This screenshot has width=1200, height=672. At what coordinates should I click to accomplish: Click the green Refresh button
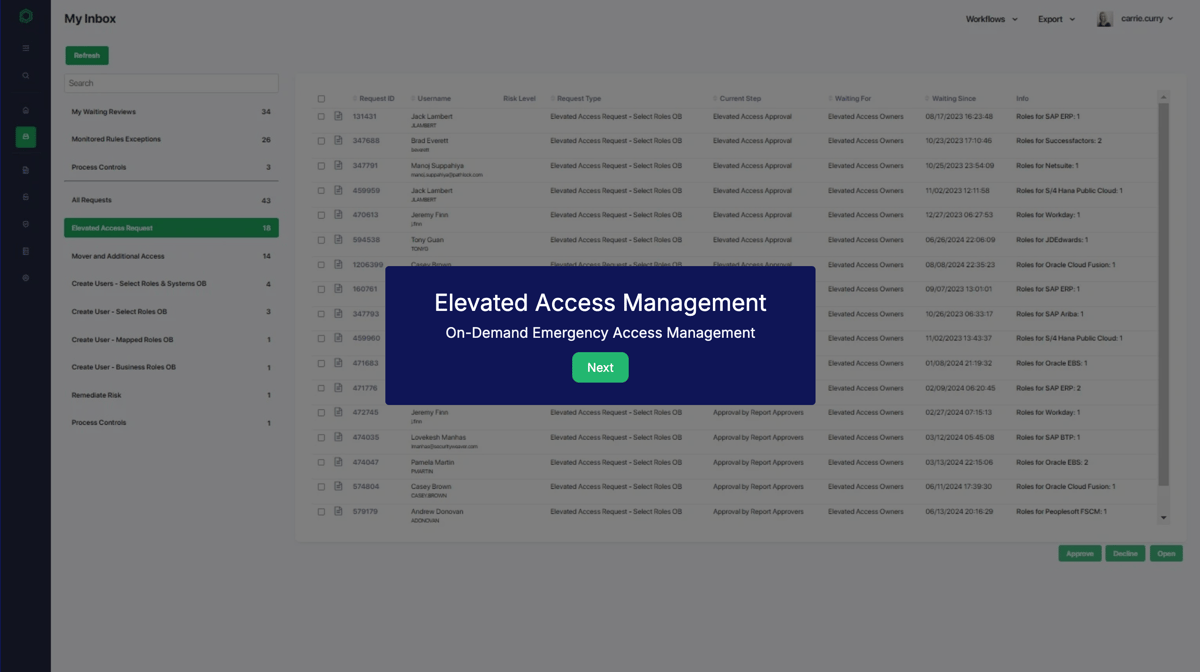pos(87,55)
